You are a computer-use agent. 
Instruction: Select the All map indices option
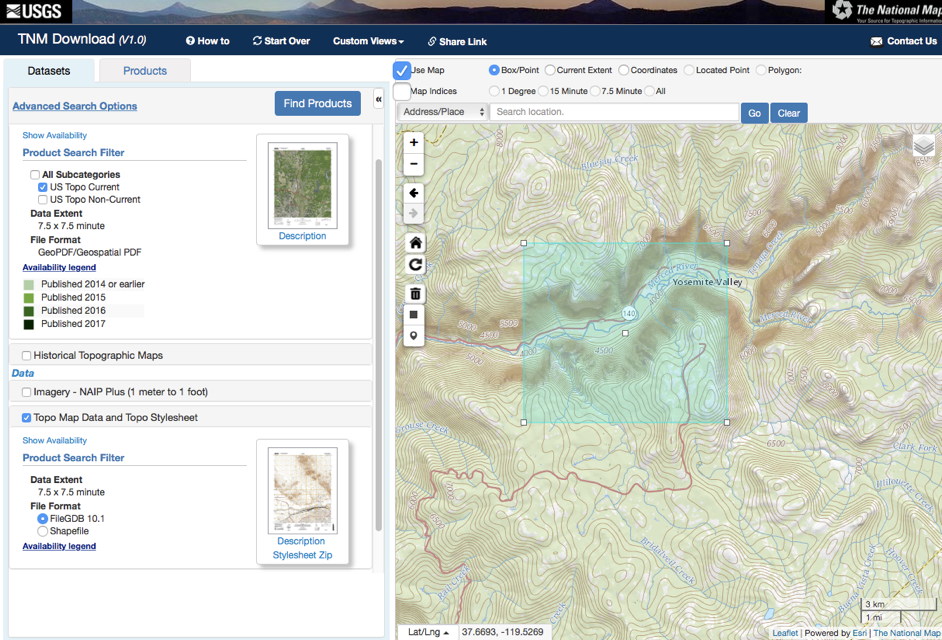coord(649,91)
